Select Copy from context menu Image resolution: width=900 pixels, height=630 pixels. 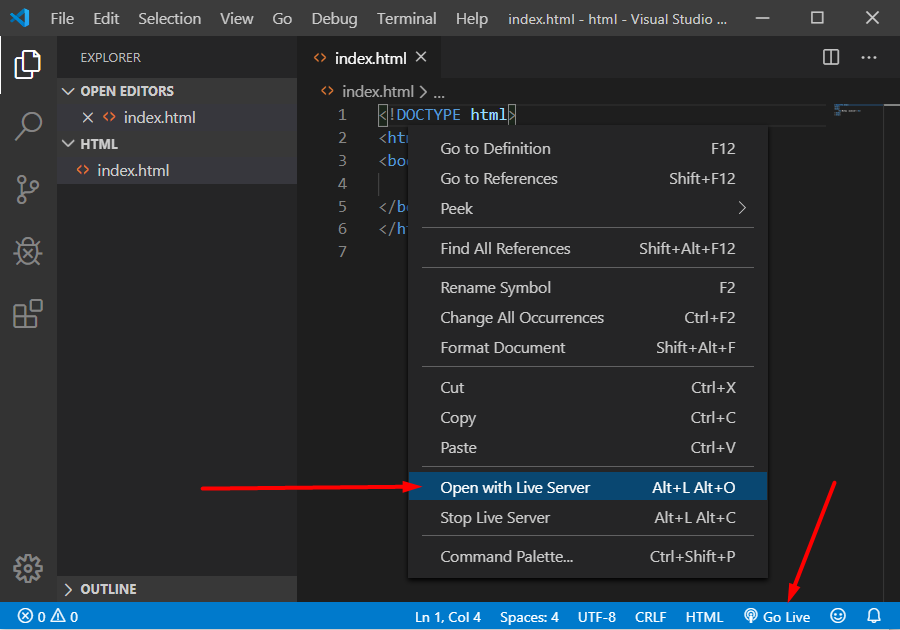(x=588, y=417)
